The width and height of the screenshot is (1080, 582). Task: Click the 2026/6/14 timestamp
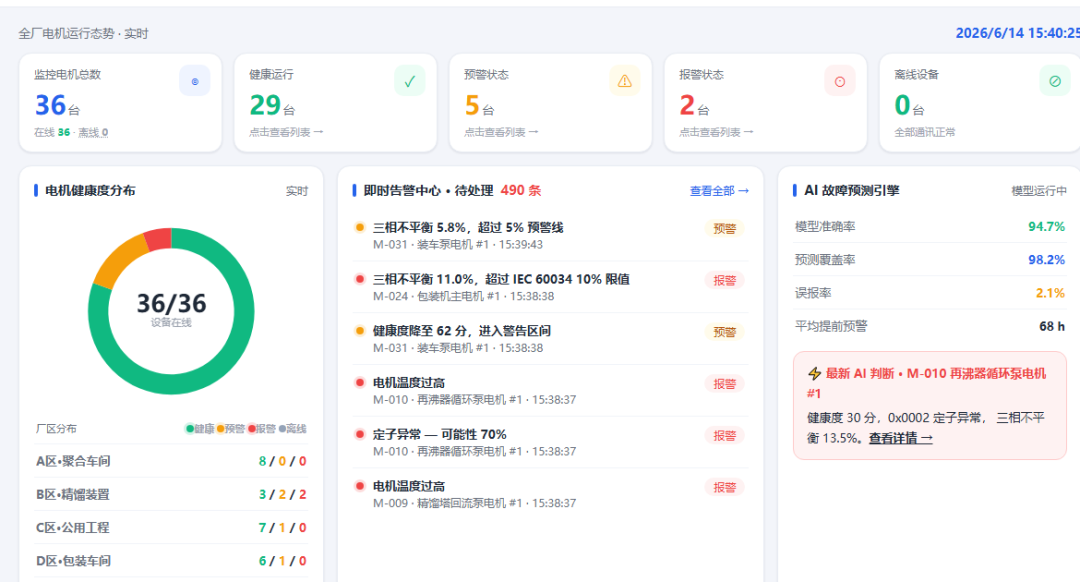click(1018, 33)
